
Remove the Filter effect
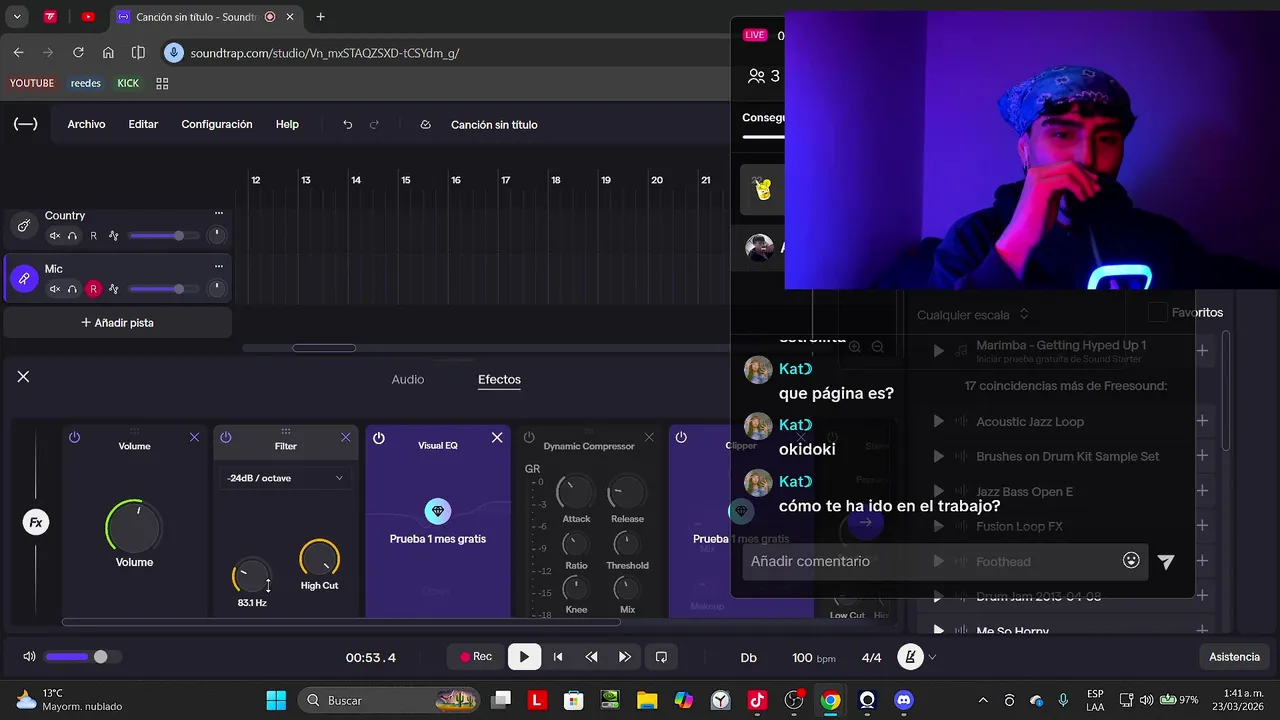point(346,438)
